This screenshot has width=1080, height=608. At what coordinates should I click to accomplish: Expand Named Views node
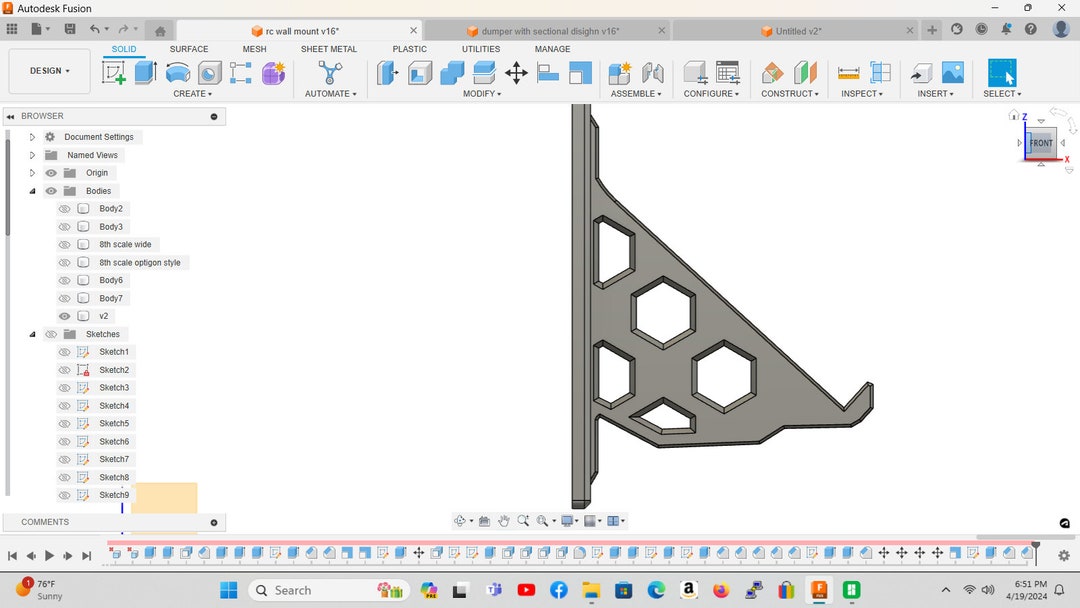(x=32, y=155)
